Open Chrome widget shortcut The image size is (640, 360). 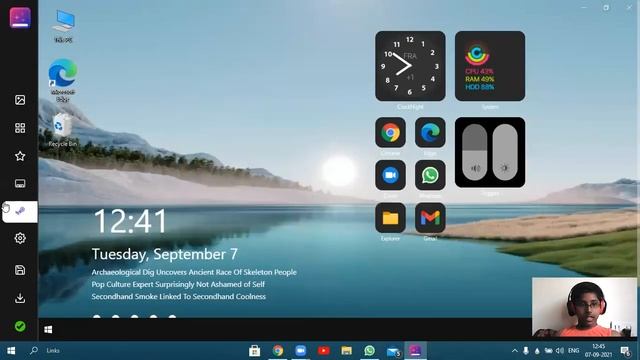point(390,132)
